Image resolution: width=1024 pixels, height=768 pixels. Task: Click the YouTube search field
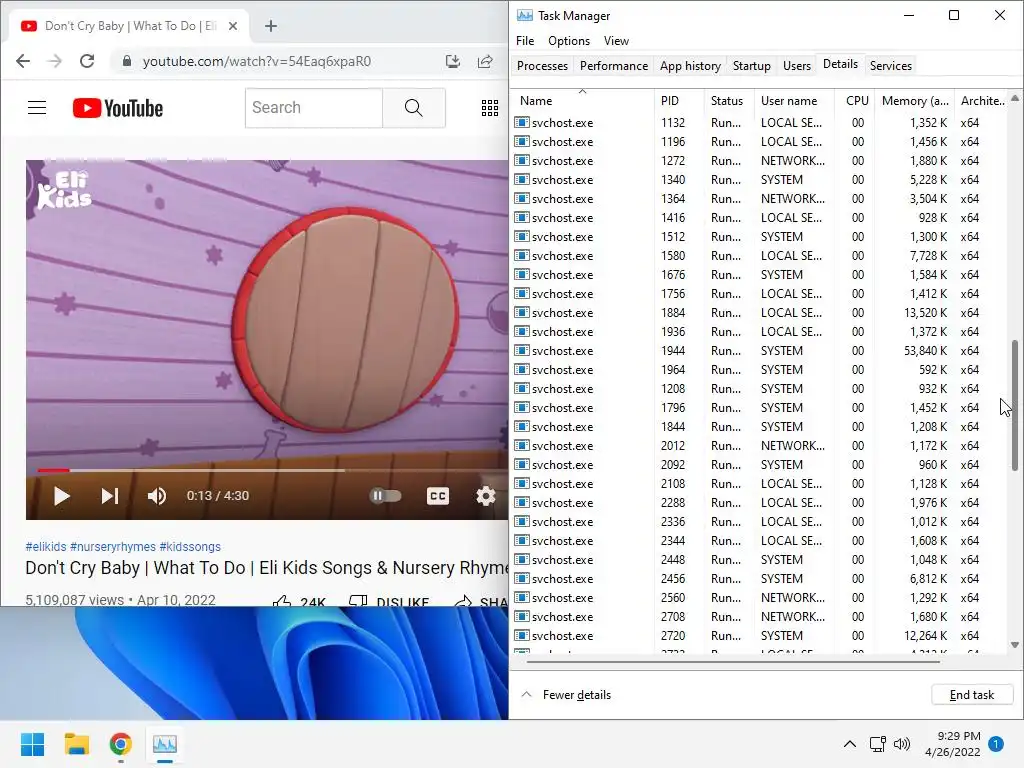314,108
